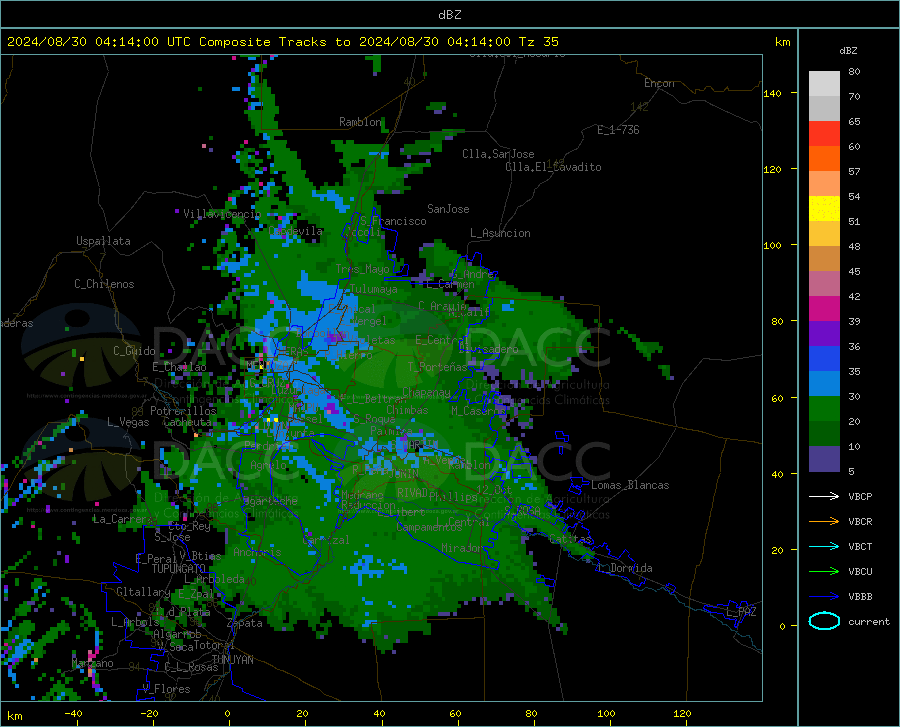Click the green VBCU arrow in legend
900x727 pixels.
(x=824, y=572)
